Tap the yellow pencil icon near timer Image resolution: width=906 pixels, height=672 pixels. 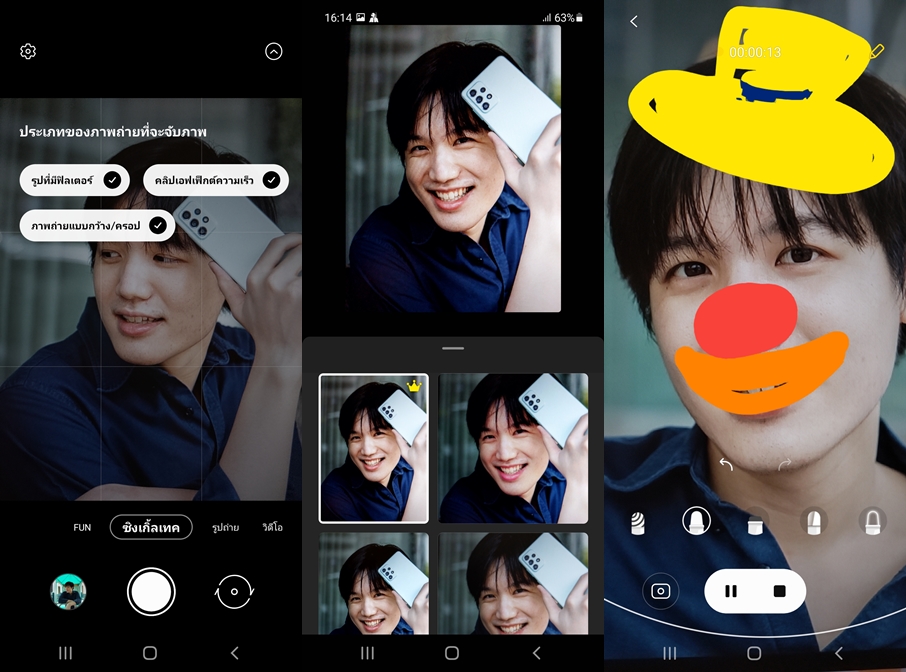877,51
